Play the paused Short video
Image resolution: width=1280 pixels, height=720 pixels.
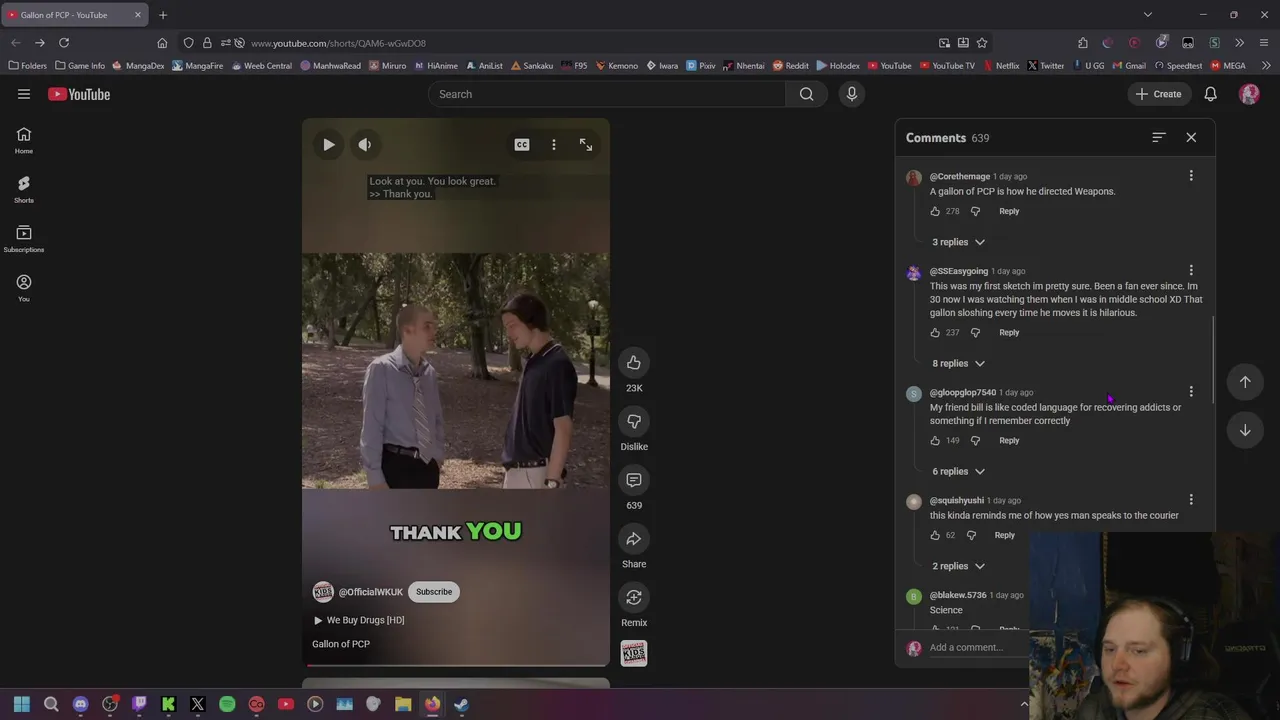[x=328, y=145]
